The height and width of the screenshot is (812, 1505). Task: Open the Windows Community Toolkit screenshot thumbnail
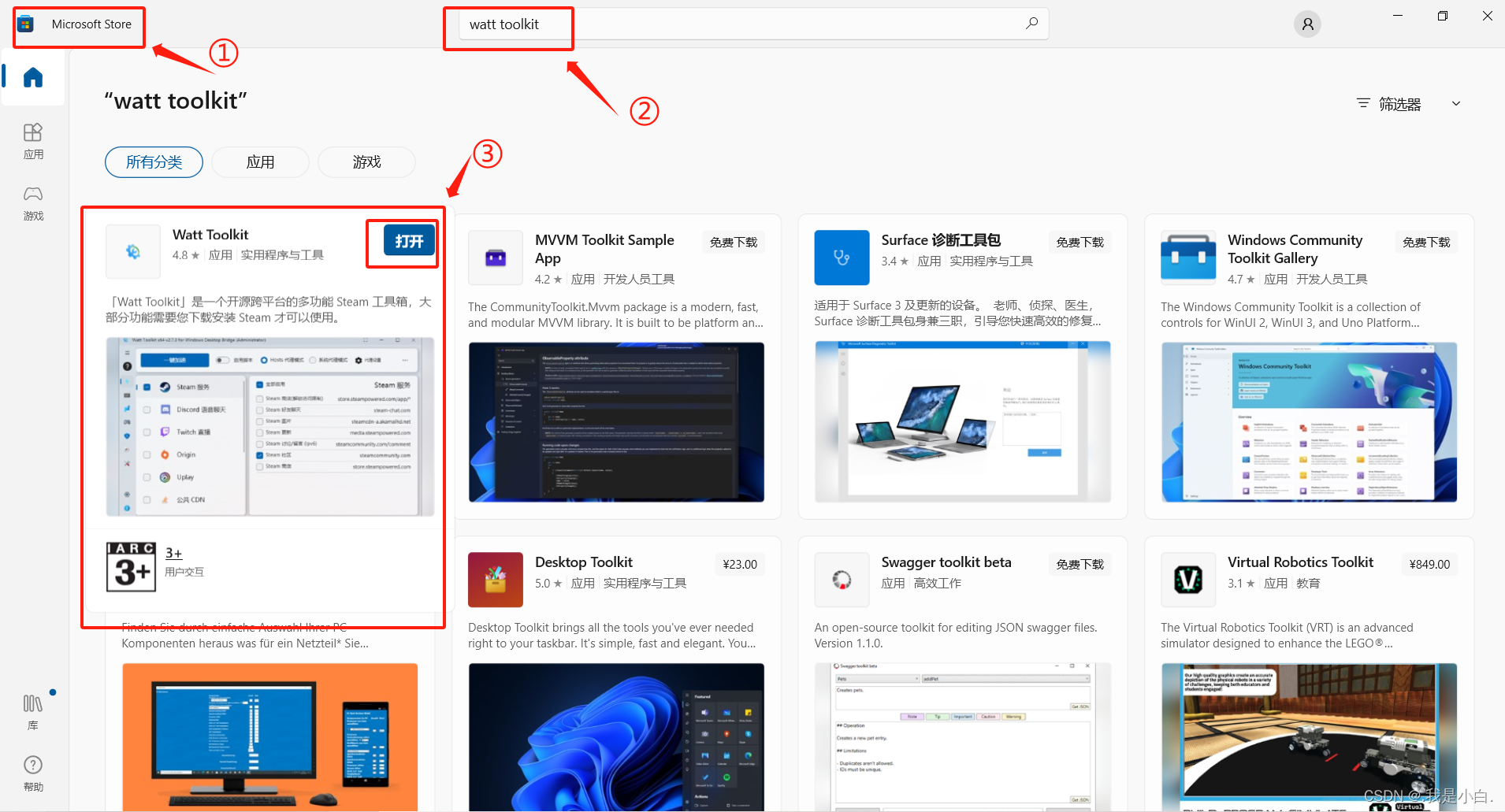click(1309, 422)
